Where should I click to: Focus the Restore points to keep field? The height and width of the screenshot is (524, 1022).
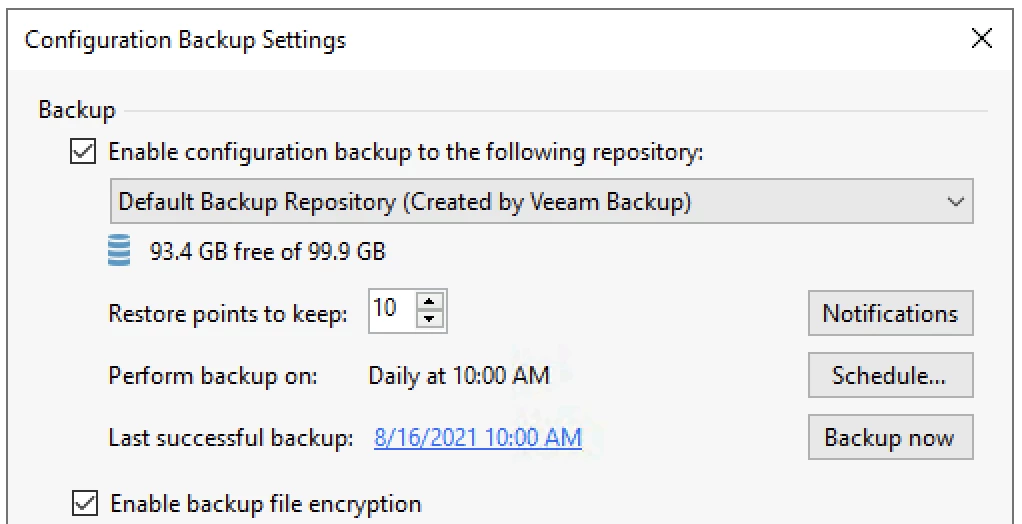390,311
